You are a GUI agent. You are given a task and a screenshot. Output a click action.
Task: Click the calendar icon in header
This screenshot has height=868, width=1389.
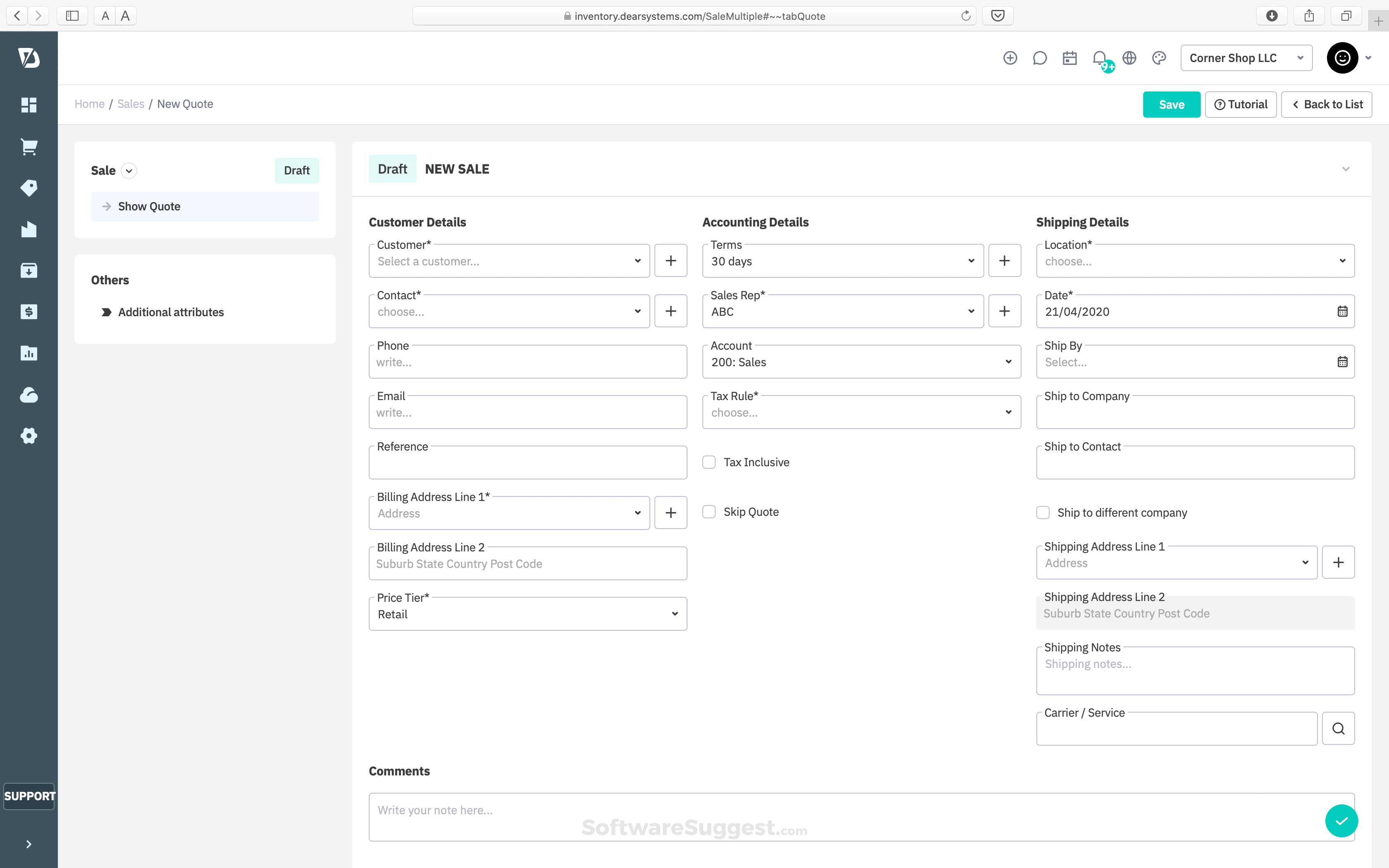(1069, 58)
